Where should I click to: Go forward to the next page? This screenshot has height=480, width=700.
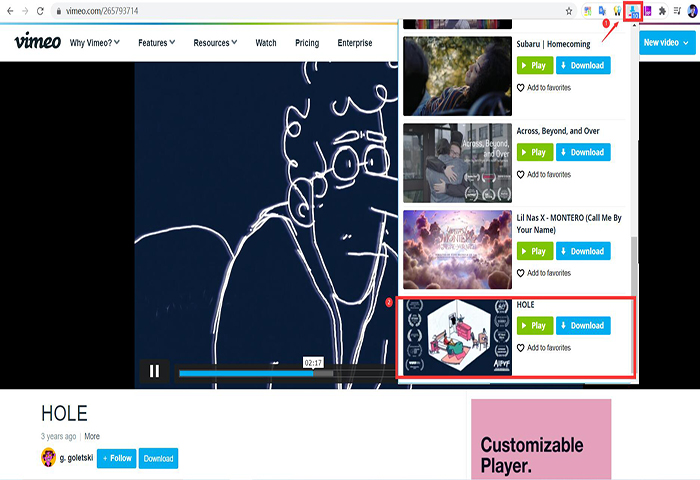click(25, 11)
